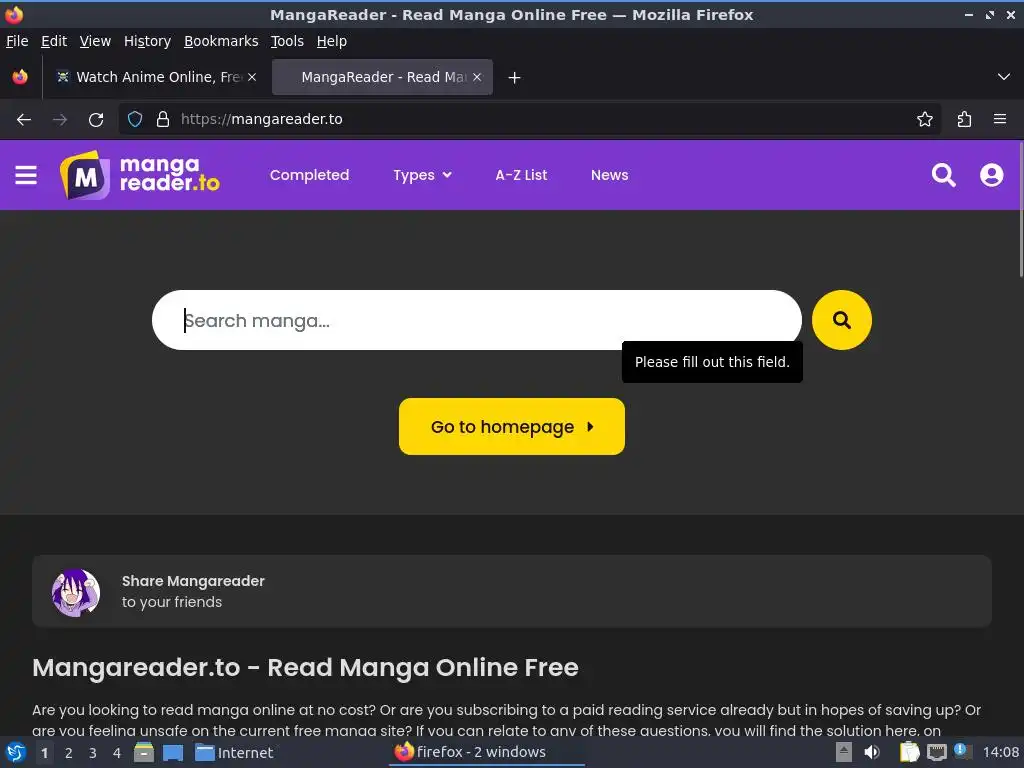Switch to workspace 1 in the taskbar
1024x768 pixels.
tap(44, 753)
